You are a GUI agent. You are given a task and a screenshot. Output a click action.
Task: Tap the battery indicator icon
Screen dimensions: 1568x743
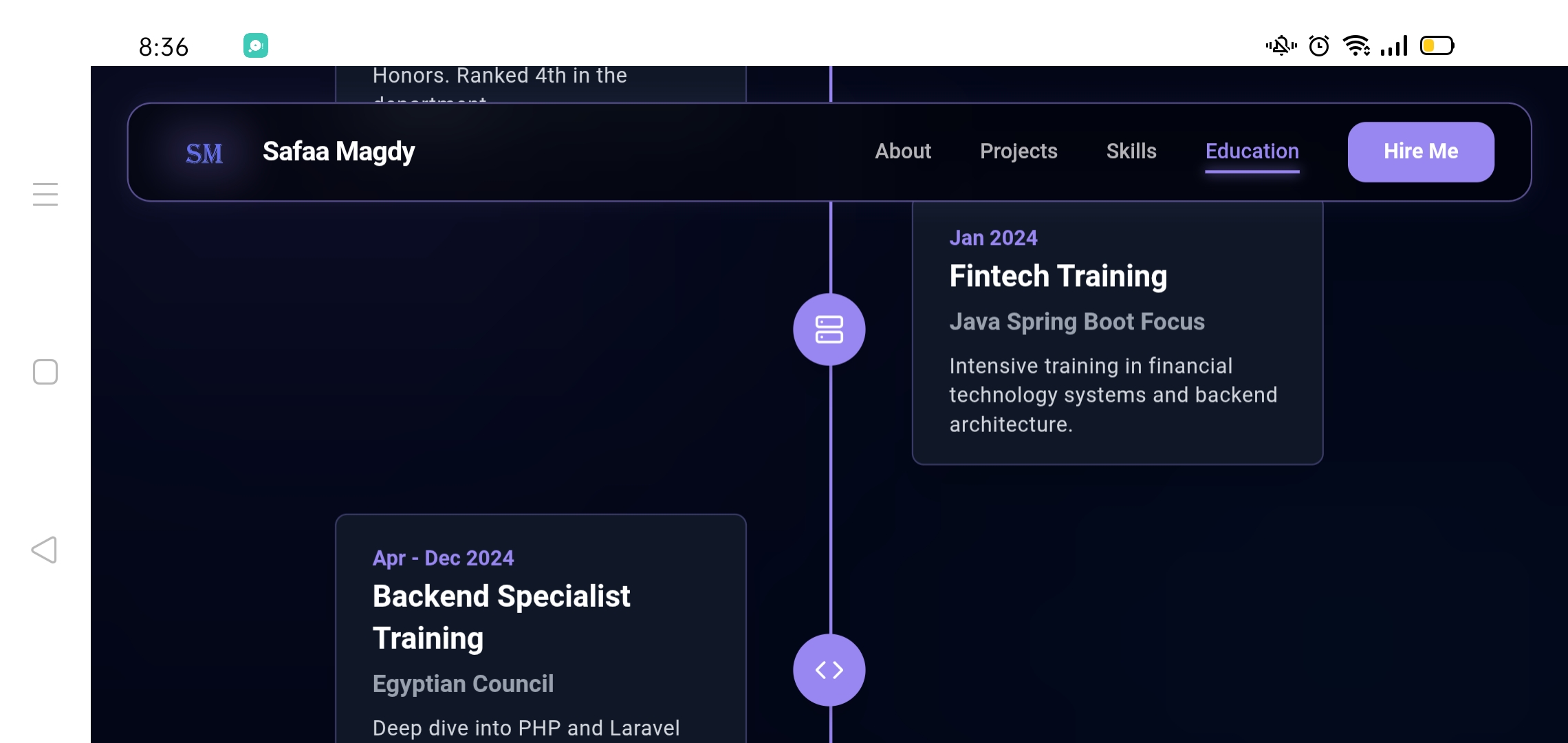[x=1437, y=46]
